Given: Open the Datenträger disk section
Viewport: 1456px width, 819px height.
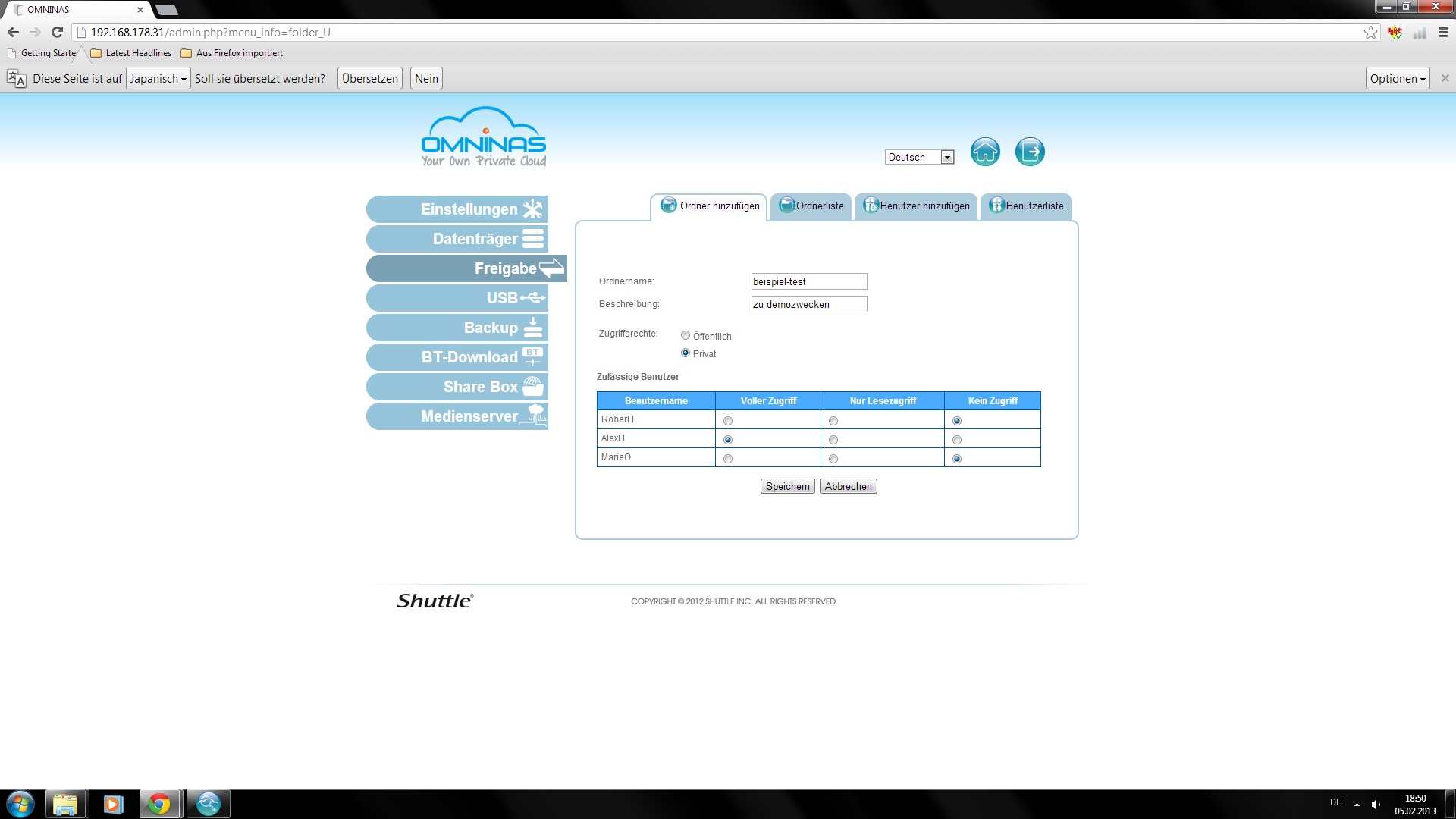Looking at the screenshot, I should pos(457,239).
